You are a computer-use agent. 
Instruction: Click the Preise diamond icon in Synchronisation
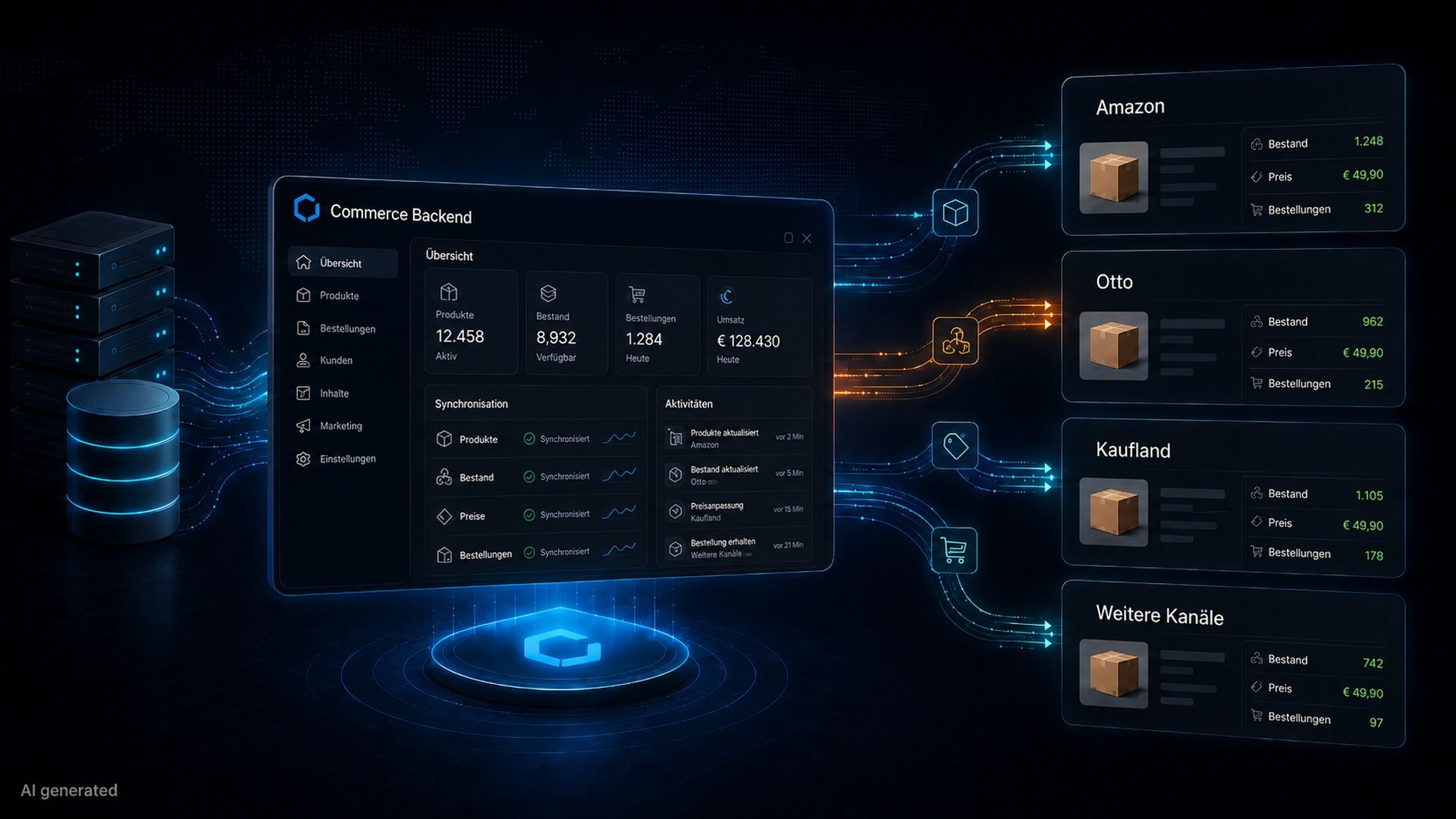(444, 516)
